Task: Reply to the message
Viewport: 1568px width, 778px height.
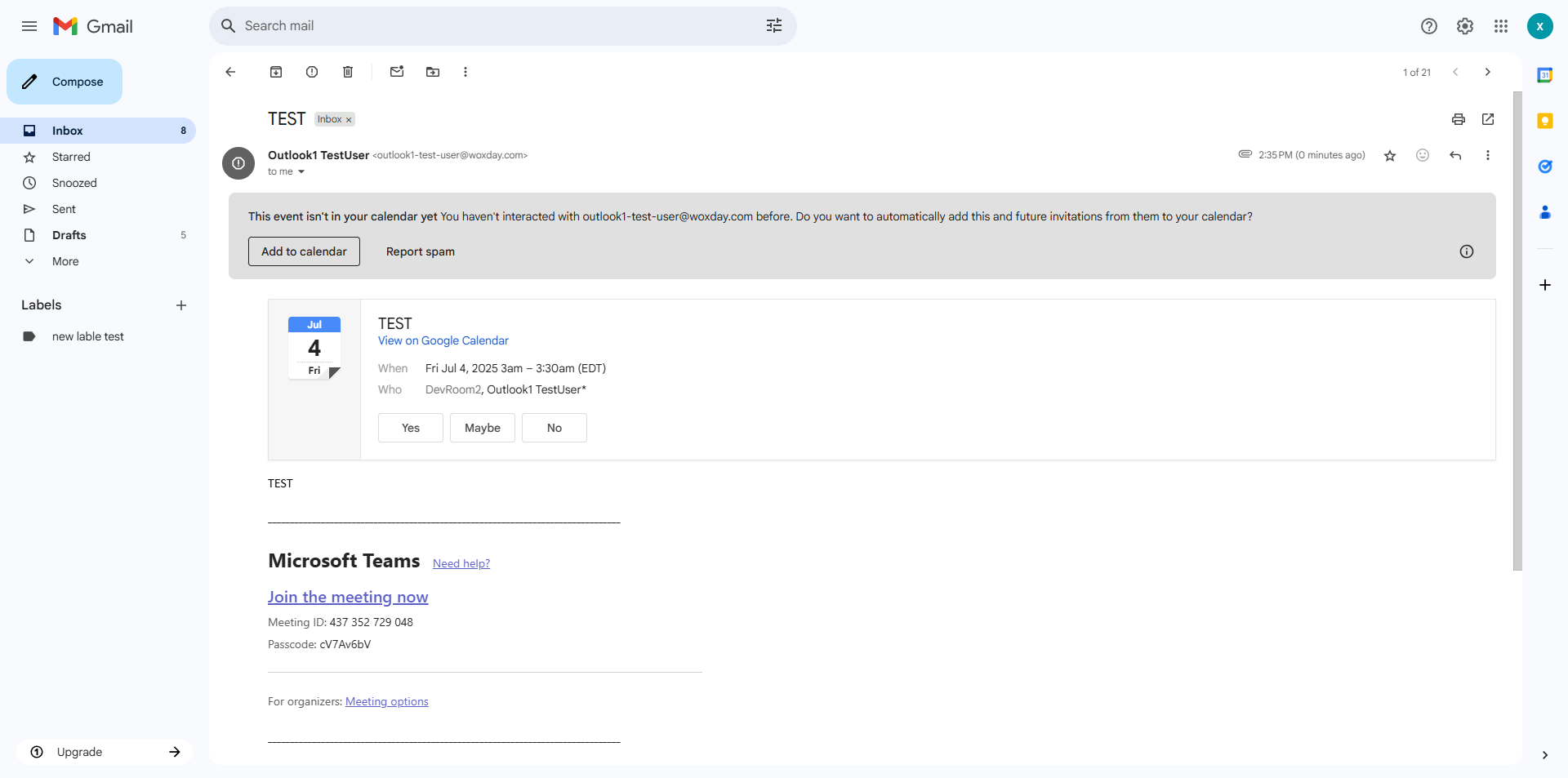Action: tap(1455, 155)
